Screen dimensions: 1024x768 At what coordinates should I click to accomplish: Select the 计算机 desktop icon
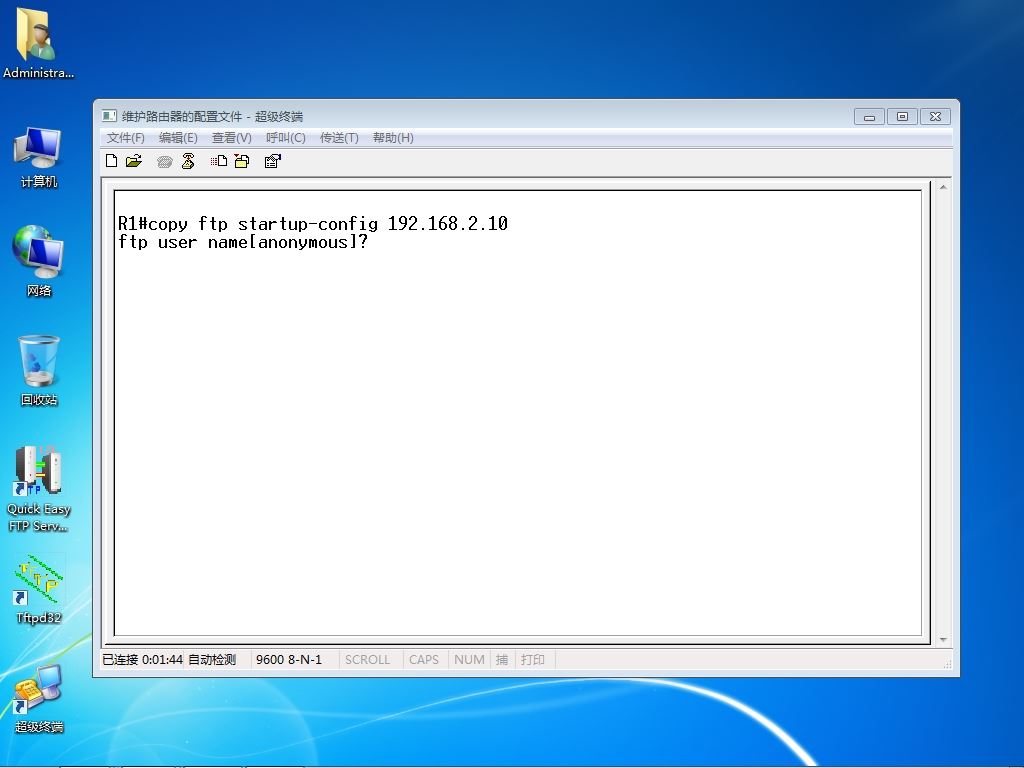[x=38, y=157]
